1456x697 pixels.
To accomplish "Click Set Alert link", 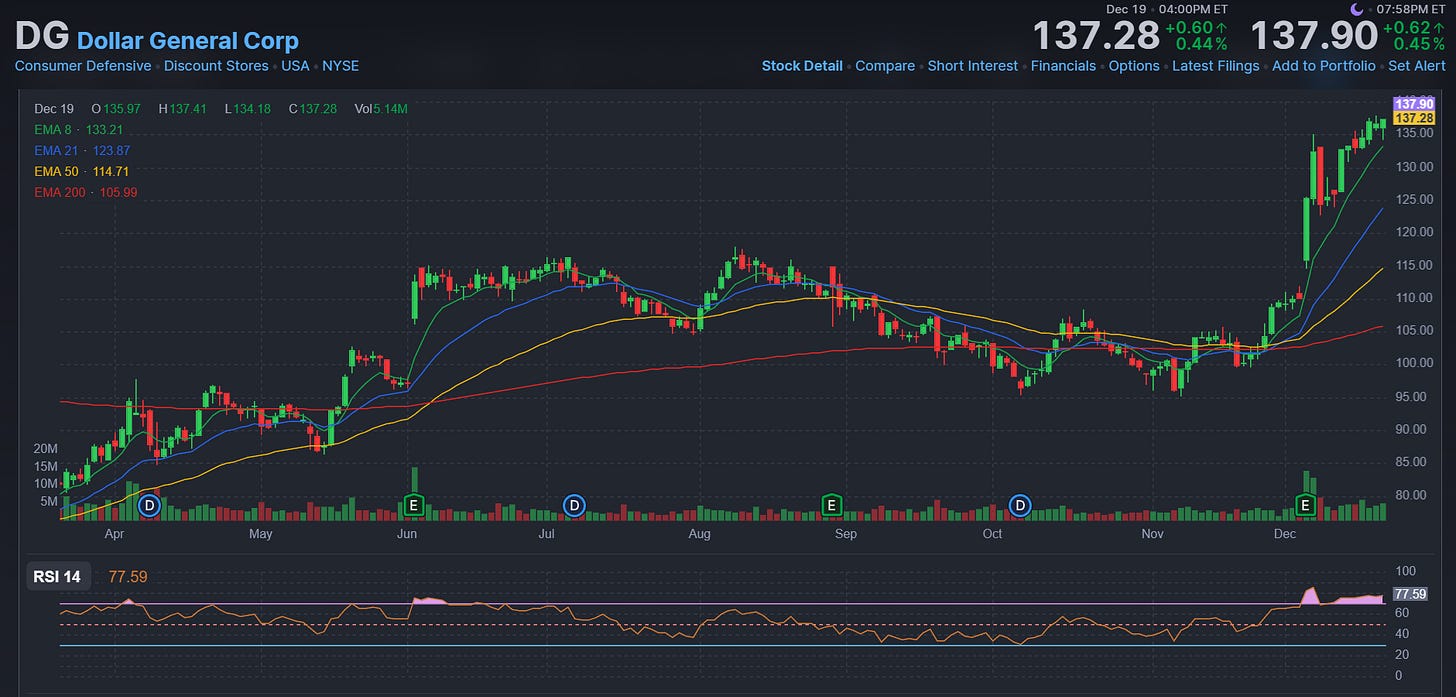I will [x=1417, y=66].
